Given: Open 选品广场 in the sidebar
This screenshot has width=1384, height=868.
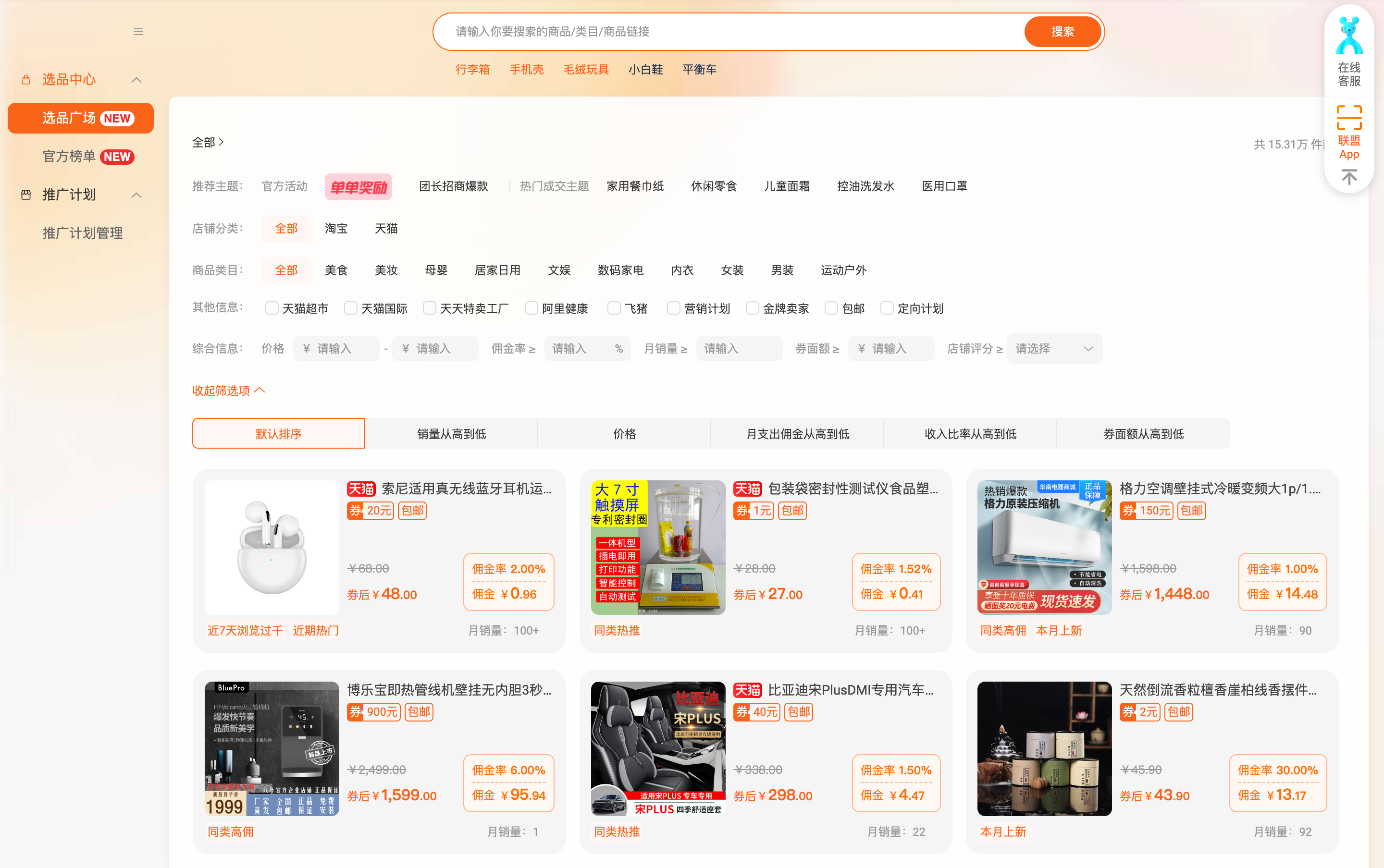Looking at the screenshot, I should pos(80,118).
